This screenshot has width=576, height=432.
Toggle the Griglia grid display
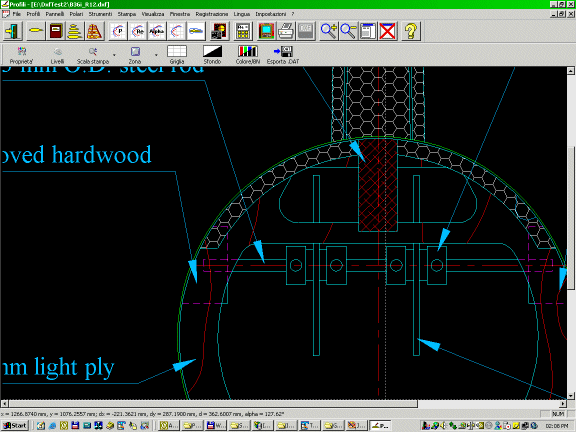click(177, 55)
